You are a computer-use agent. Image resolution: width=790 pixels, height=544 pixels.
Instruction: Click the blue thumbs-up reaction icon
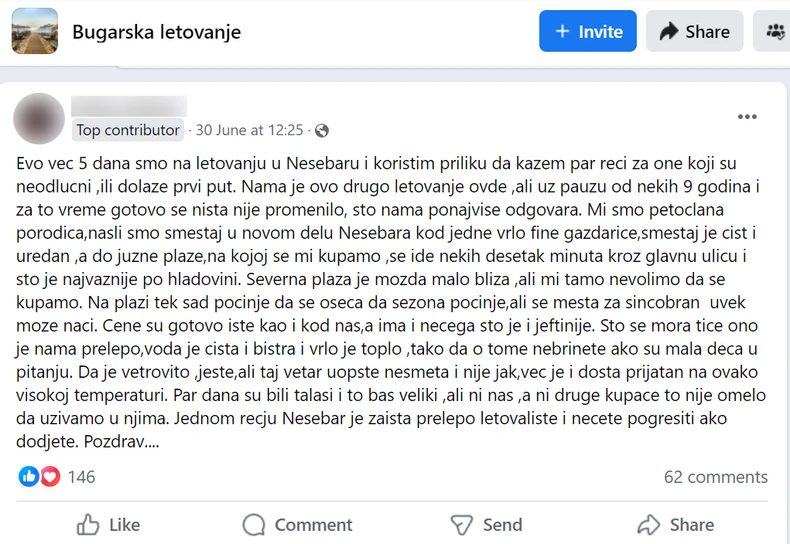[28, 477]
